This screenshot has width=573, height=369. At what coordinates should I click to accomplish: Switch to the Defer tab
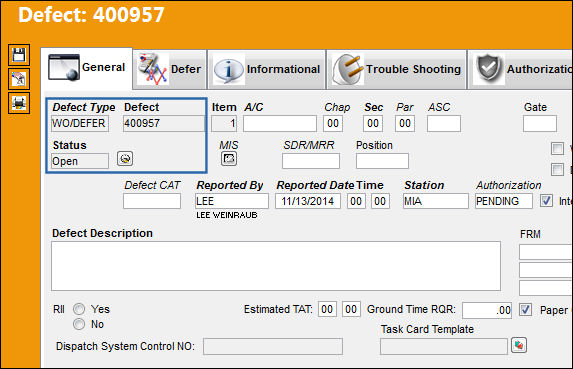pos(170,69)
